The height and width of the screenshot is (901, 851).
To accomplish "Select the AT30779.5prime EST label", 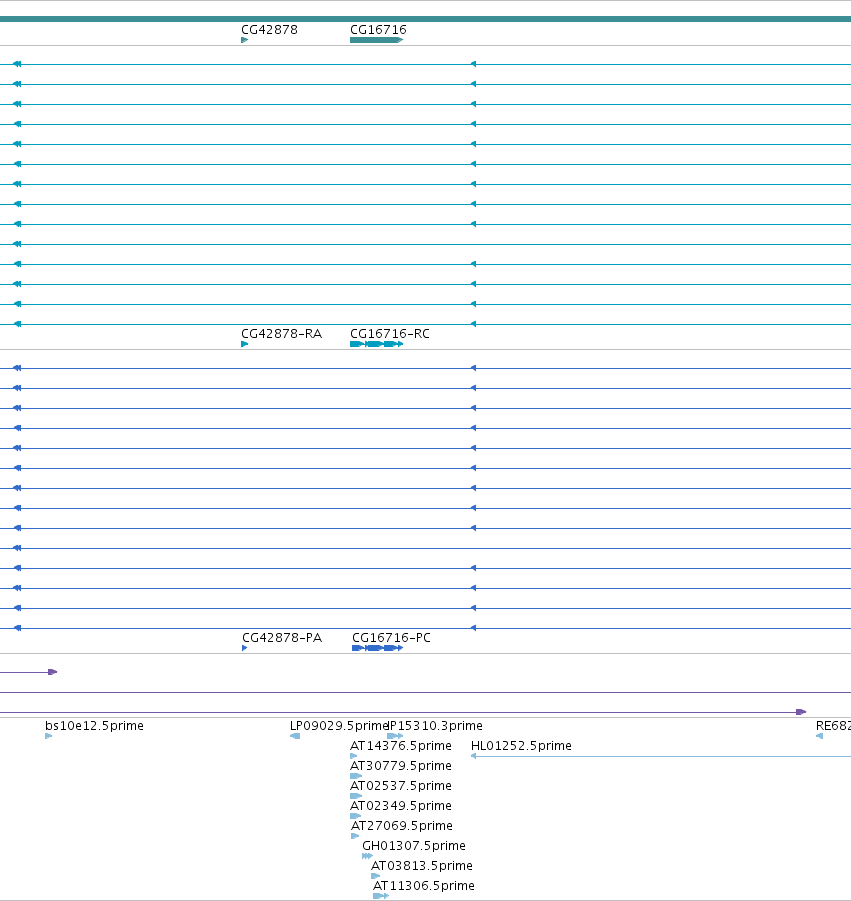I will click(x=401, y=766).
